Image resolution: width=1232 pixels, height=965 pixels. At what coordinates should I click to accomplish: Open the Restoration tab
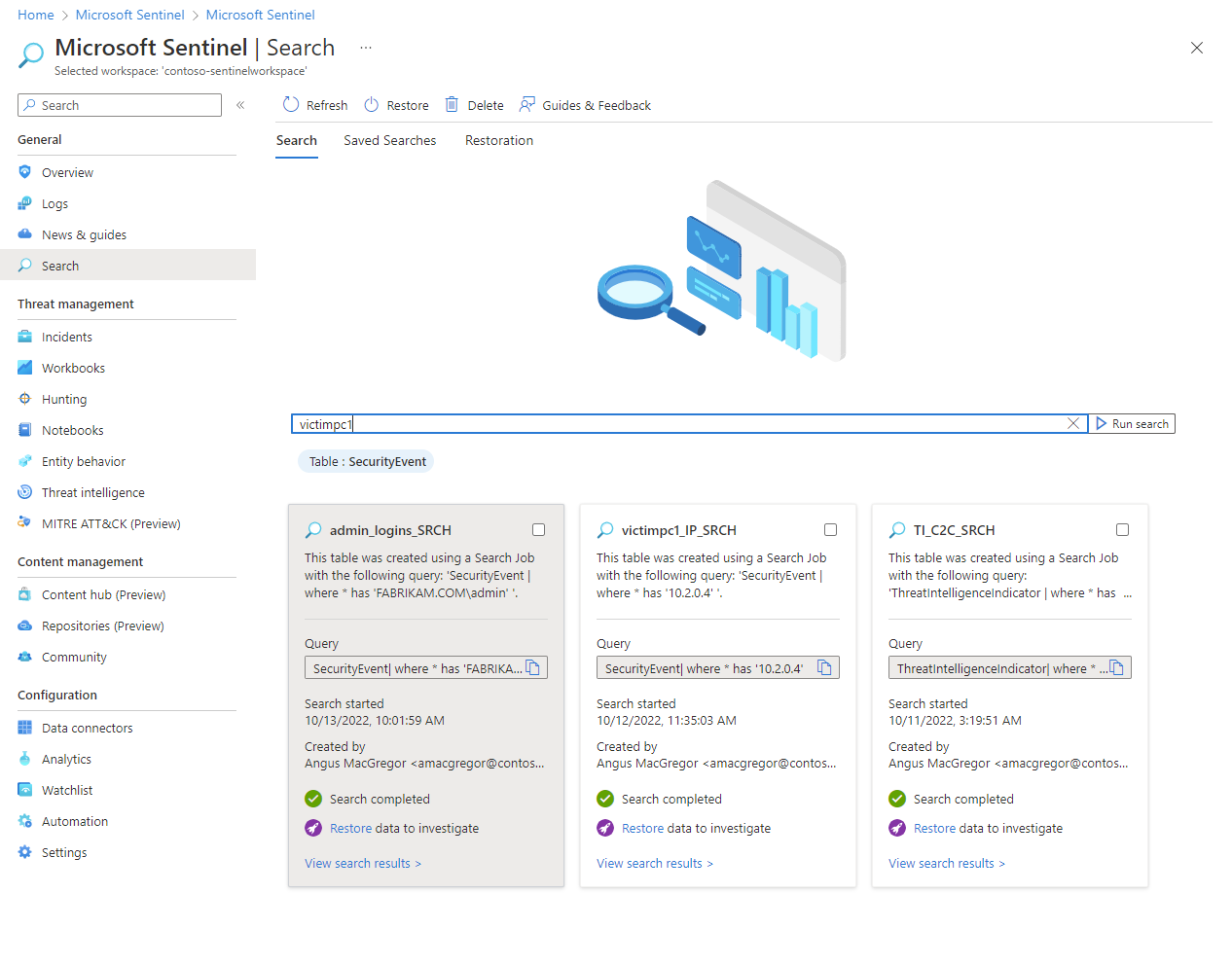(x=499, y=140)
